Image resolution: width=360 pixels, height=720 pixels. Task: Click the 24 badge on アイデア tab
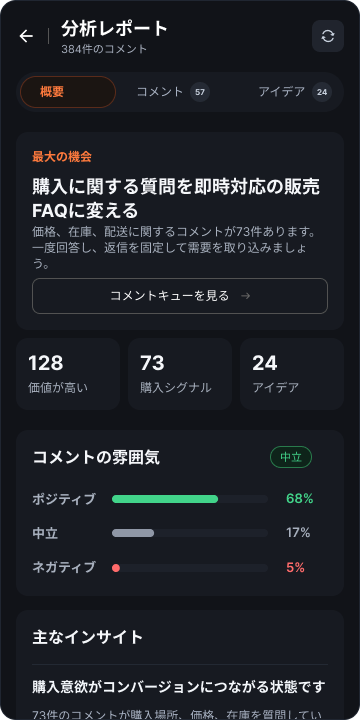tap(322, 92)
